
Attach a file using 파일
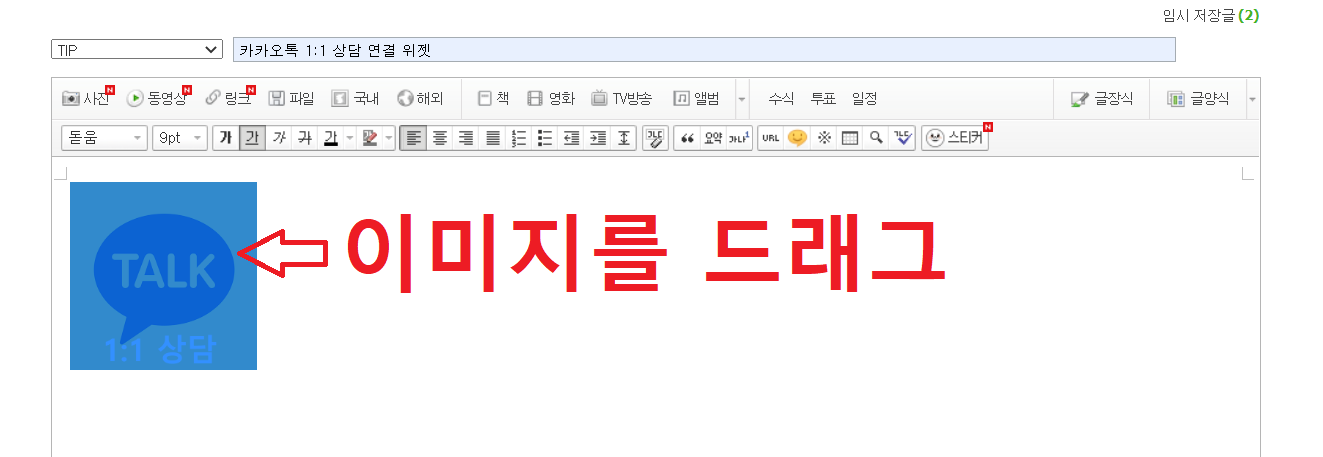291,98
